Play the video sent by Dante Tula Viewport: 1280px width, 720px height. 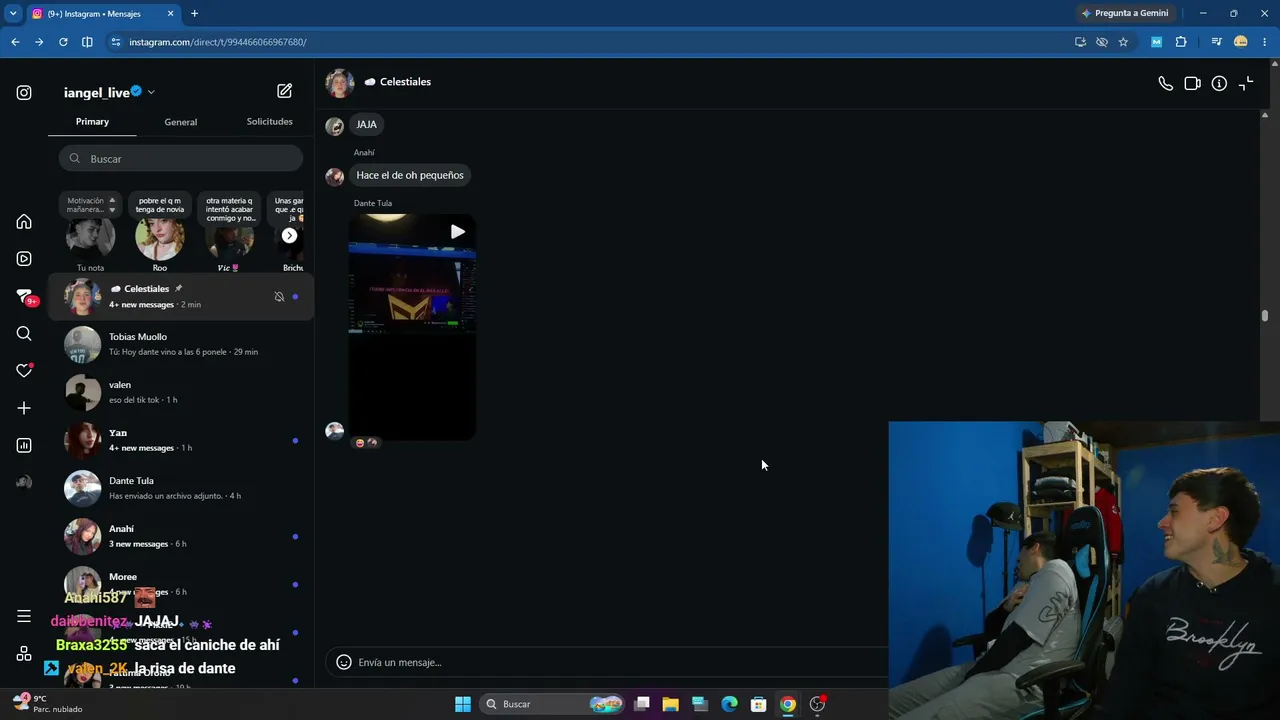coord(457,232)
